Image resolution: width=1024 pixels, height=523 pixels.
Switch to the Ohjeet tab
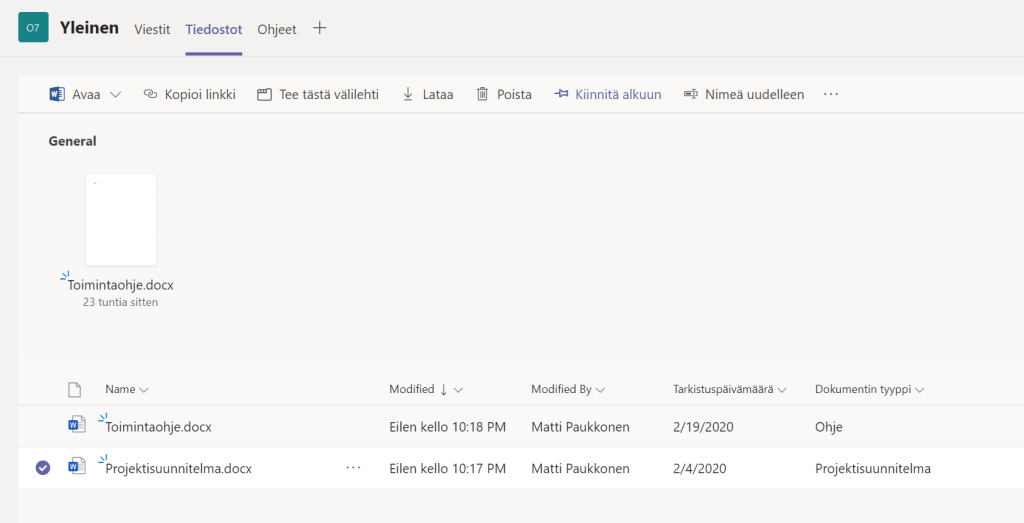coord(277,29)
